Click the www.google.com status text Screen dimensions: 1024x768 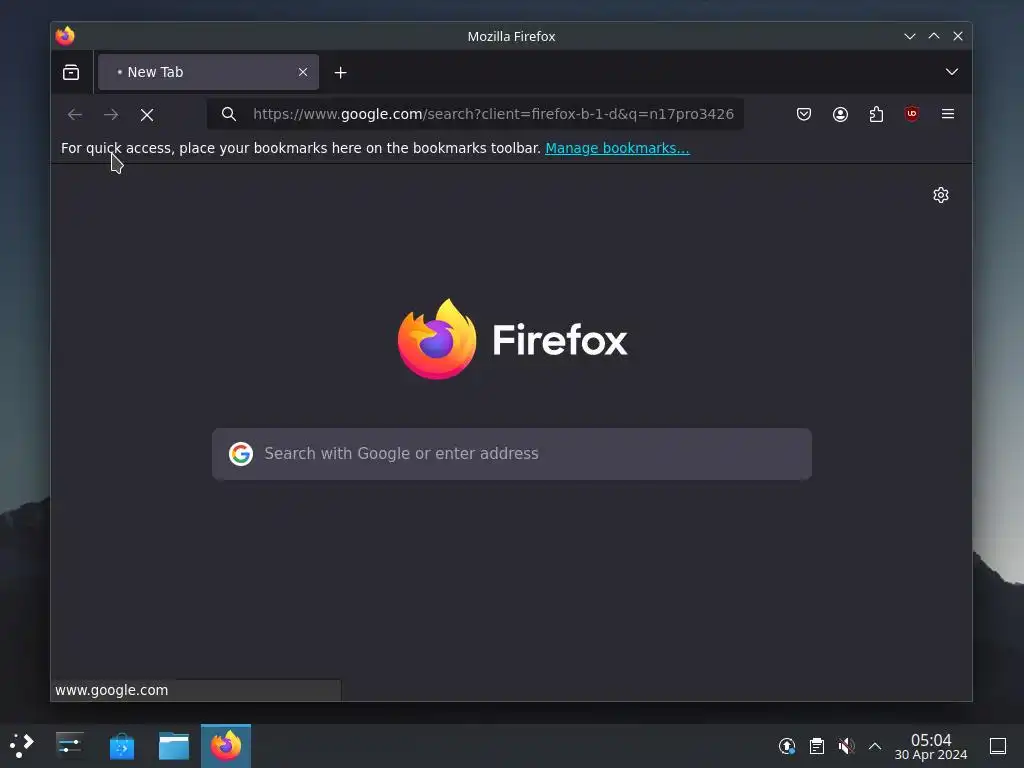(x=112, y=690)
